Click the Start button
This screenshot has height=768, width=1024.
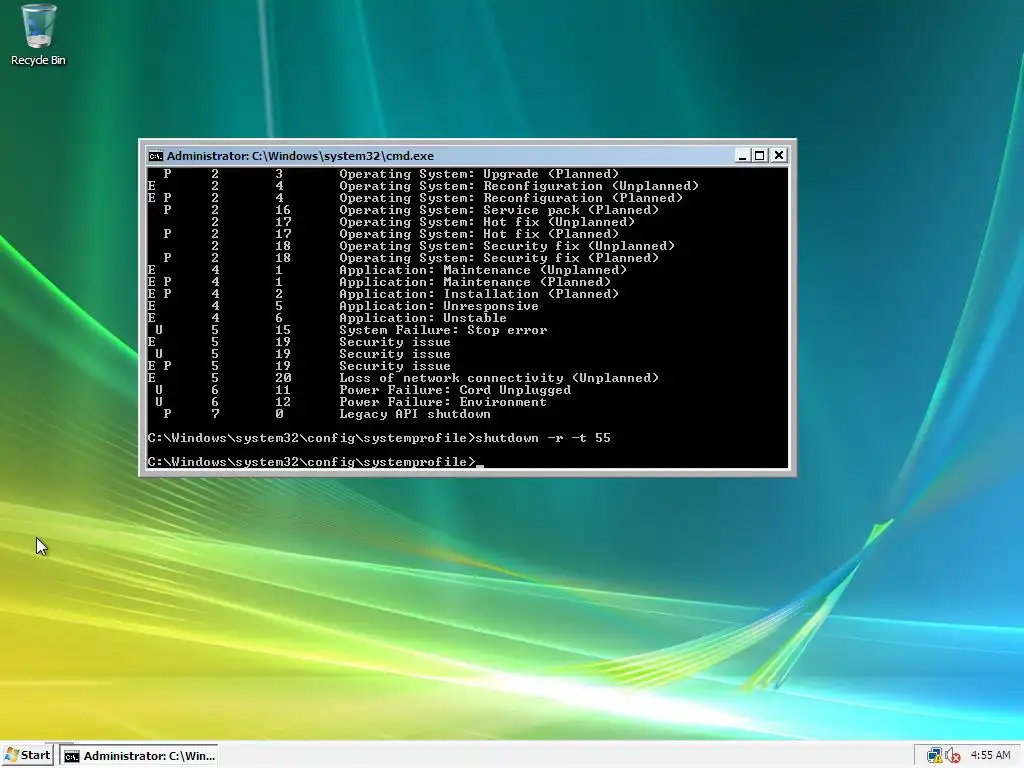pos(27,755)
